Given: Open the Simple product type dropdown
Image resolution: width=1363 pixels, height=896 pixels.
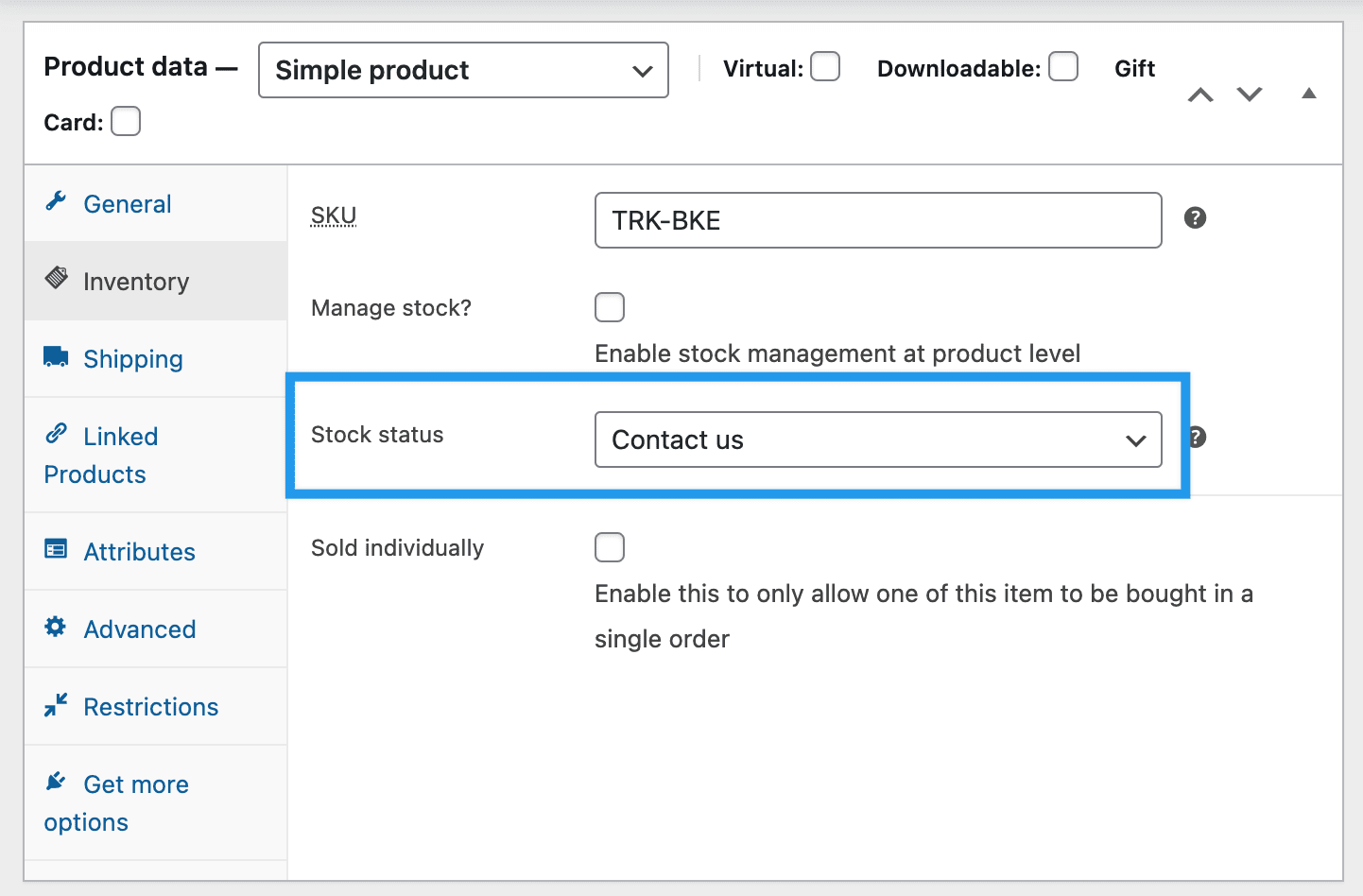Looking at the screenshot, I should click(463, 70).
